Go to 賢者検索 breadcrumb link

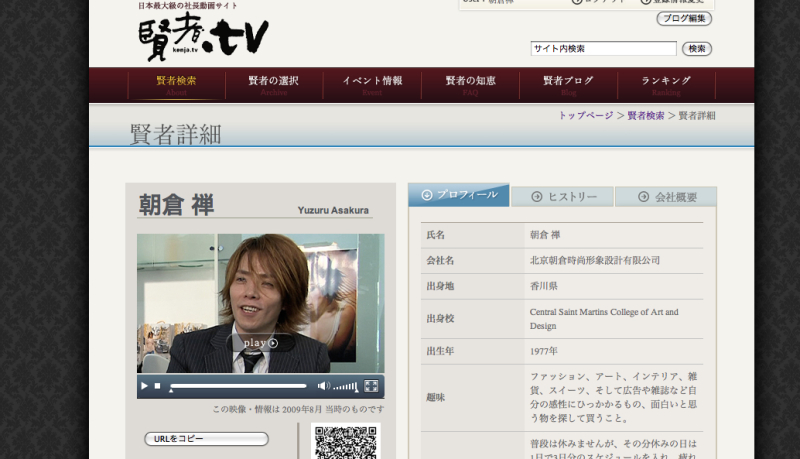(x=645, y=116)
